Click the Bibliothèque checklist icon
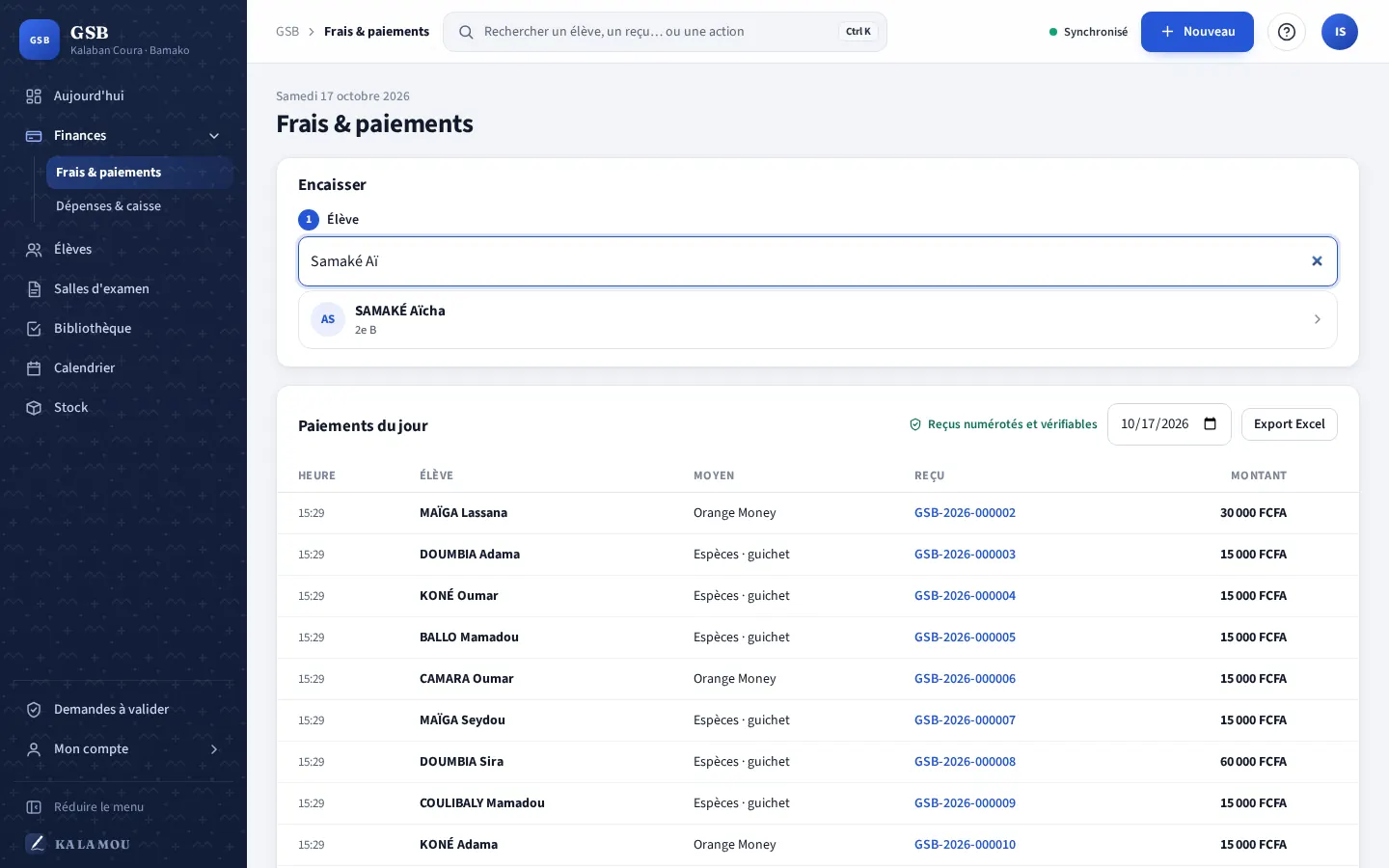This screenshot has height=868, width=1389. click(x=34, y=328)
